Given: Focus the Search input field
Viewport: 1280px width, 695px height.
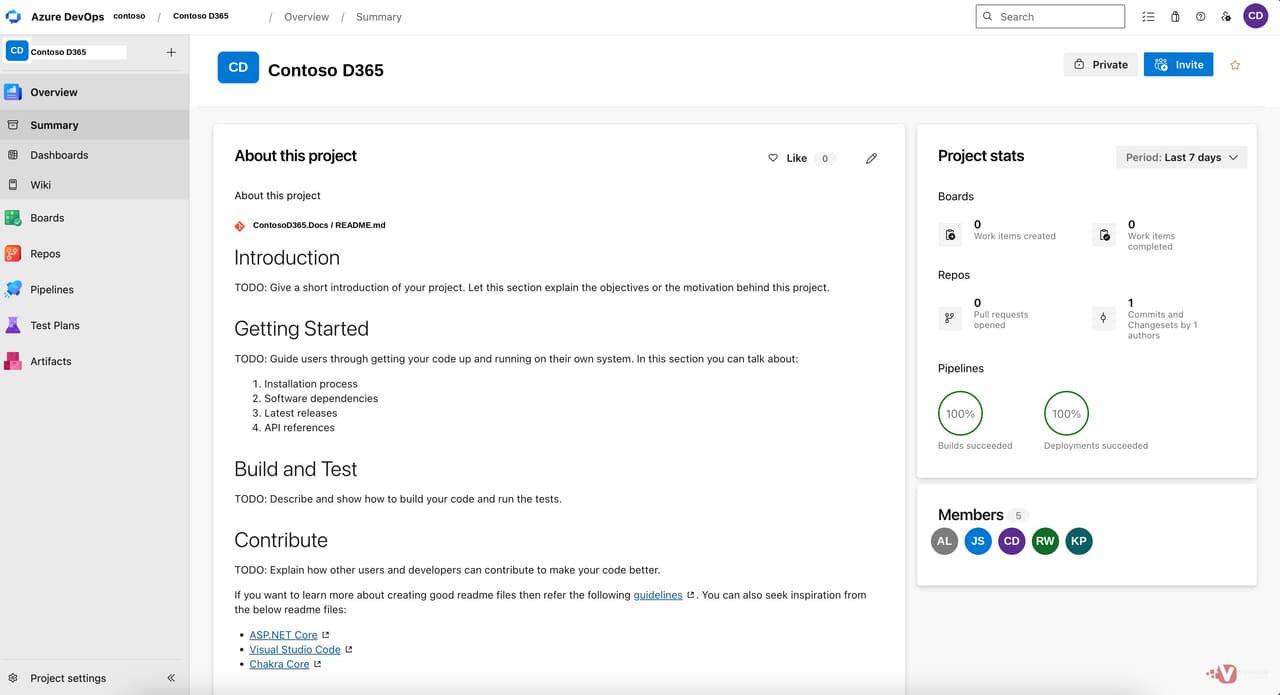Looking at the screenshot, I should click(x=1050, y=16).
